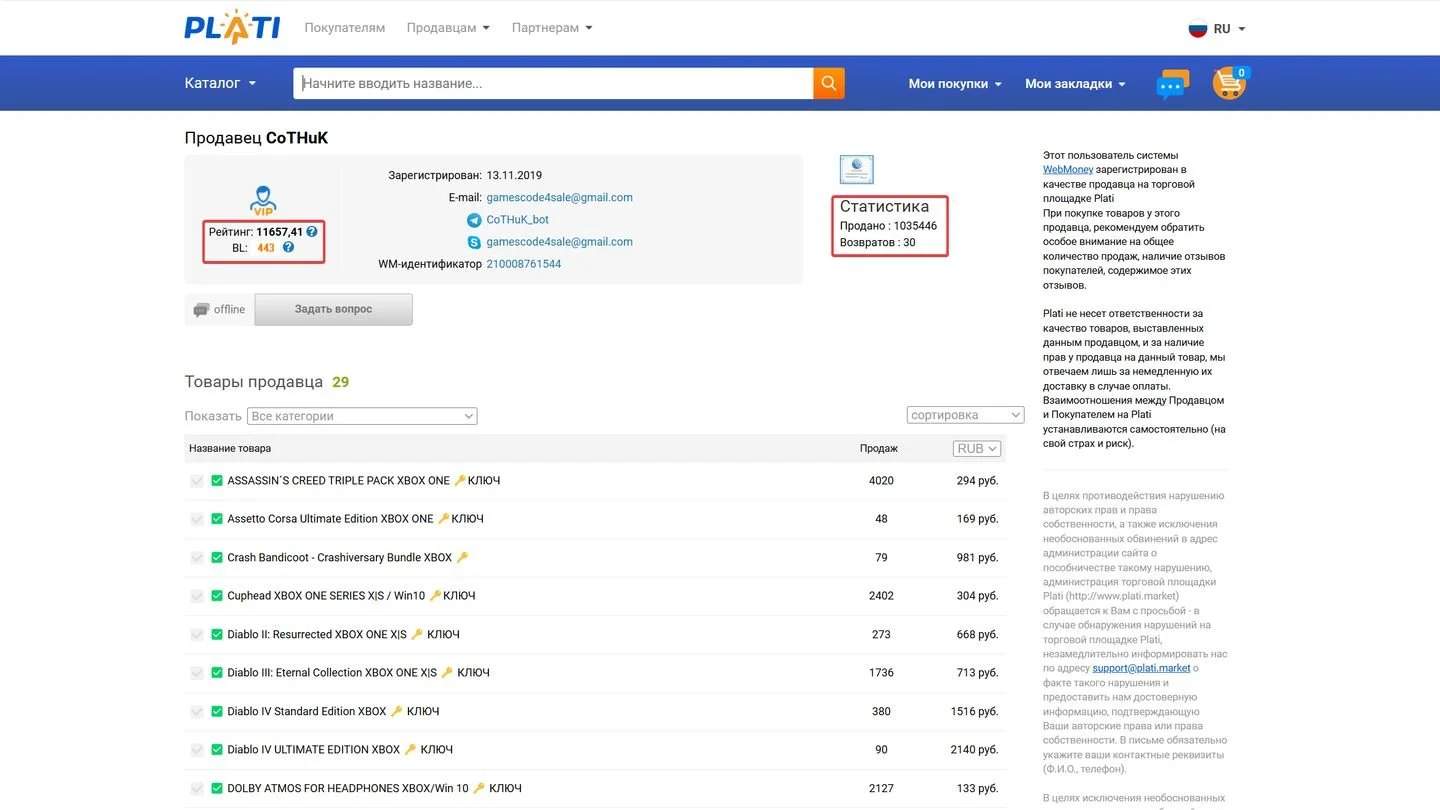Expand the Все категории dropdown
This screenshot has width=1440, height=810.
[x=362, y=416]
